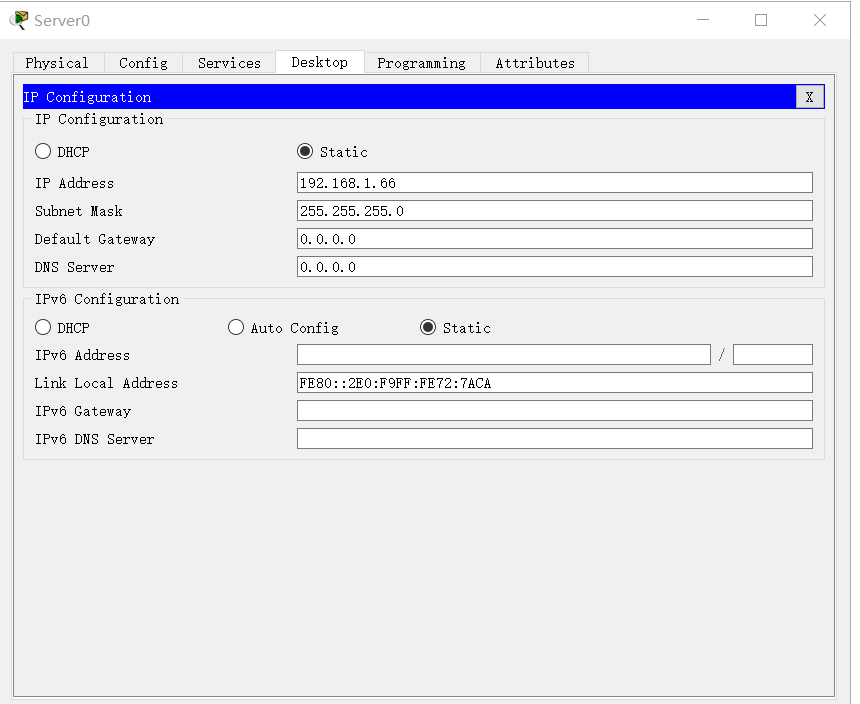Click the IP Address field showing 192.168.1.66
This screenshot has width=860, height=704.
pyautogui.click(x=555, y=183)
